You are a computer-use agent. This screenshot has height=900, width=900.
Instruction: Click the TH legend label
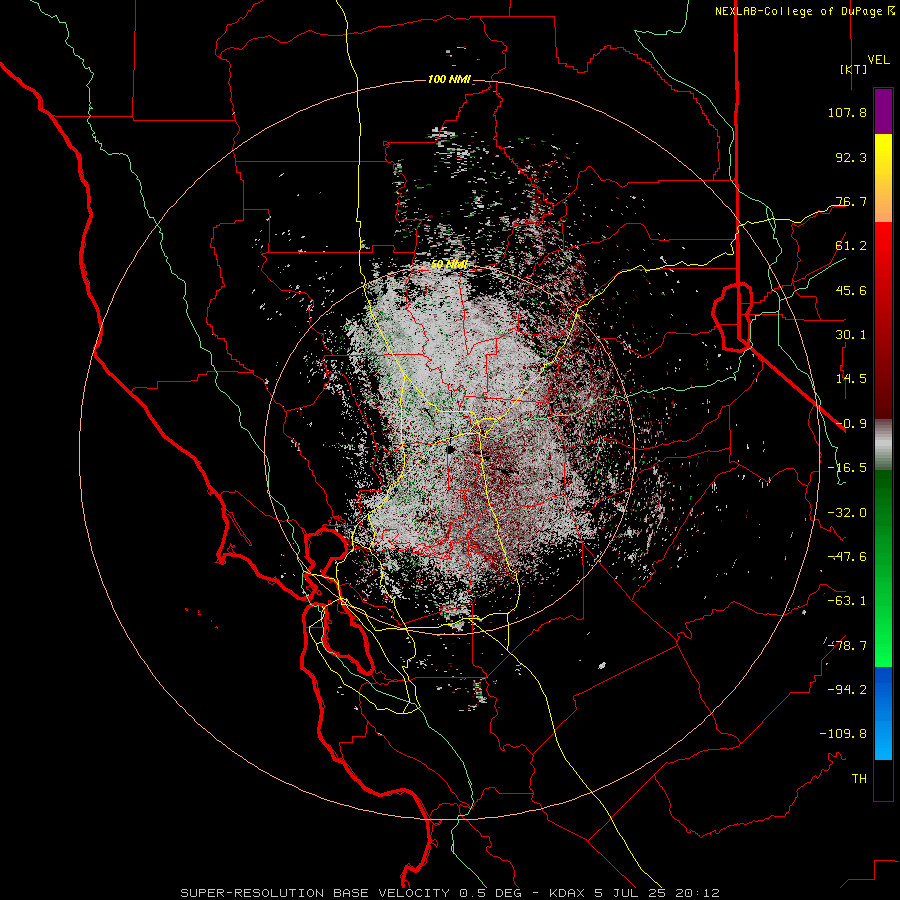(859, 779)
